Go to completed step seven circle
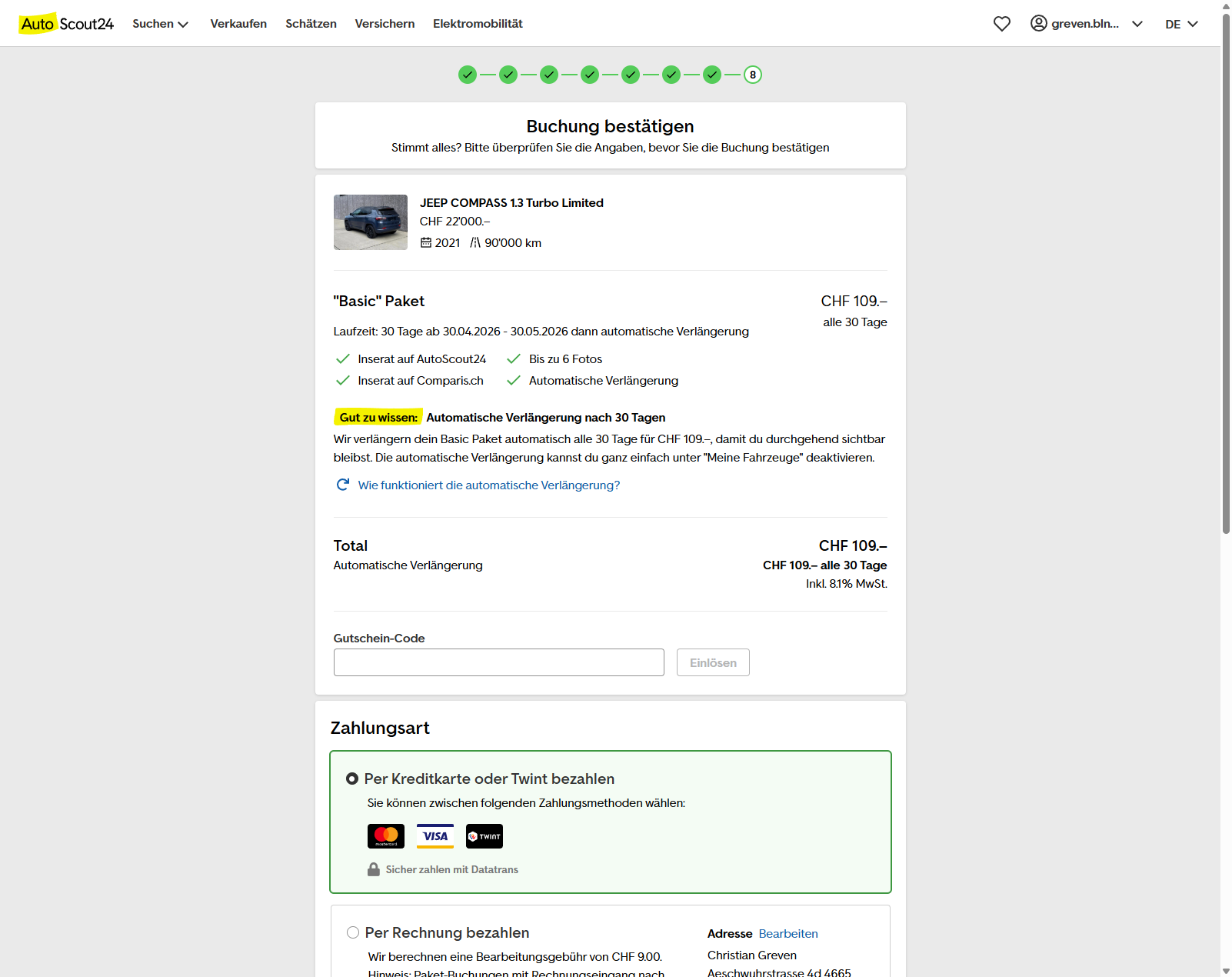1232x977 pixels. click(x=712, y=75)
